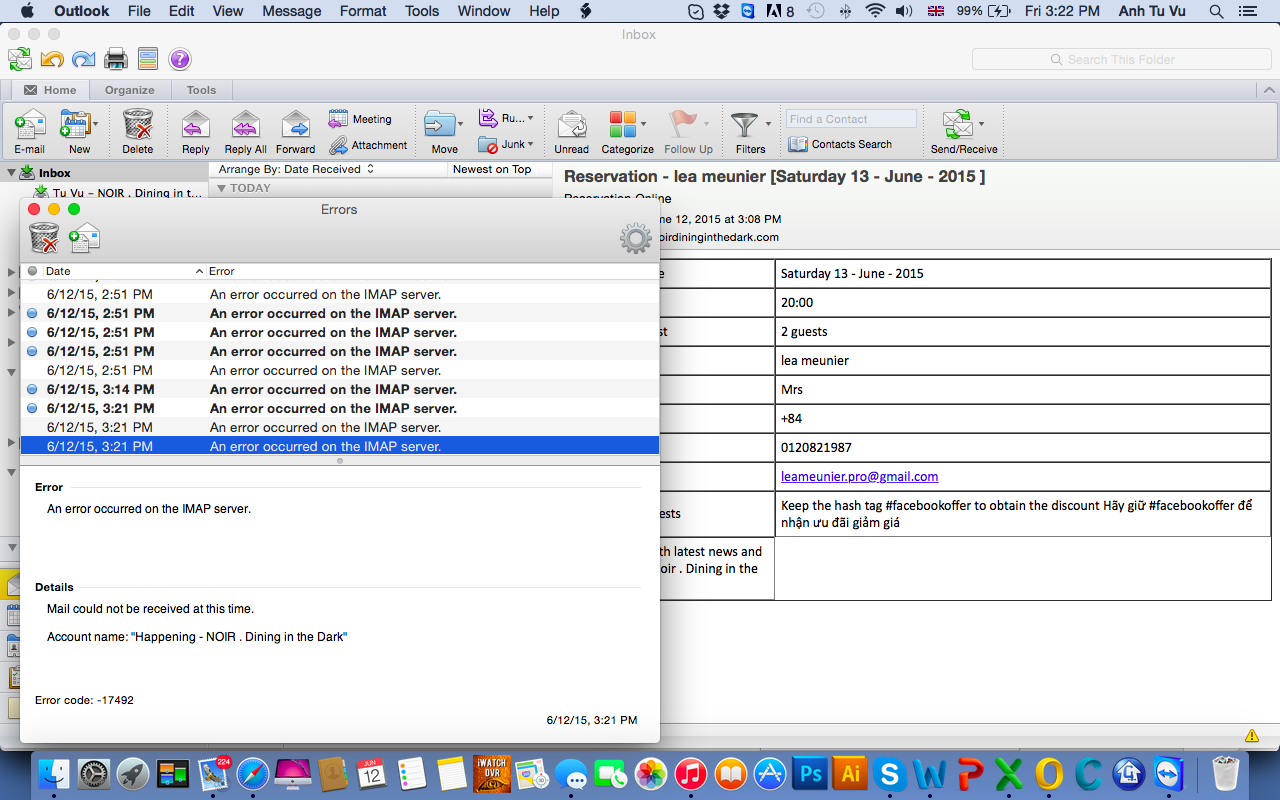
Task: Click the Categorize colored squares icon
Action: point(622,125)
